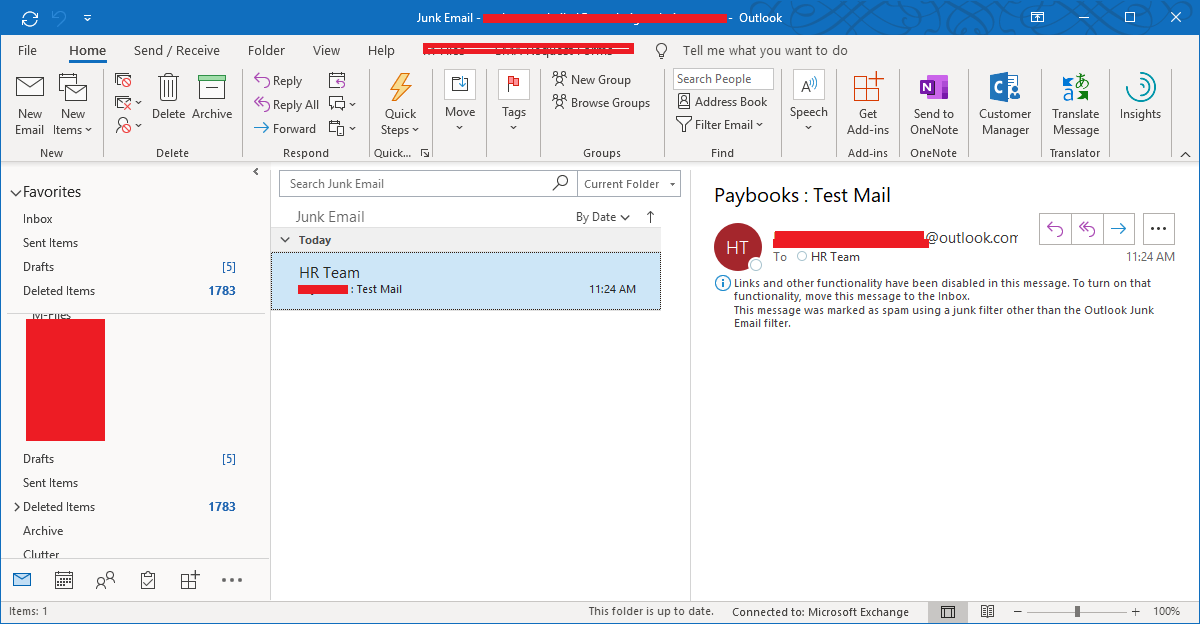Open More respond actions dropdown
The height and width of the screenshot is (624, 1200).
click(x=341, y=128)
